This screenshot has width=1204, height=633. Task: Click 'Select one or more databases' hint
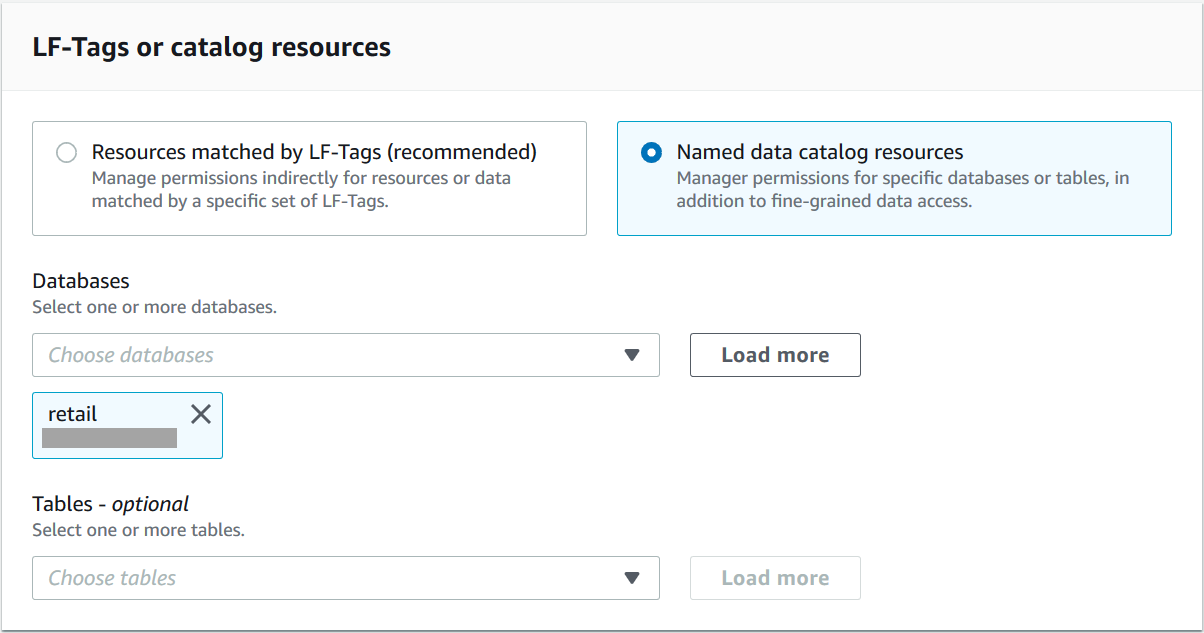(x=154, y=307)
